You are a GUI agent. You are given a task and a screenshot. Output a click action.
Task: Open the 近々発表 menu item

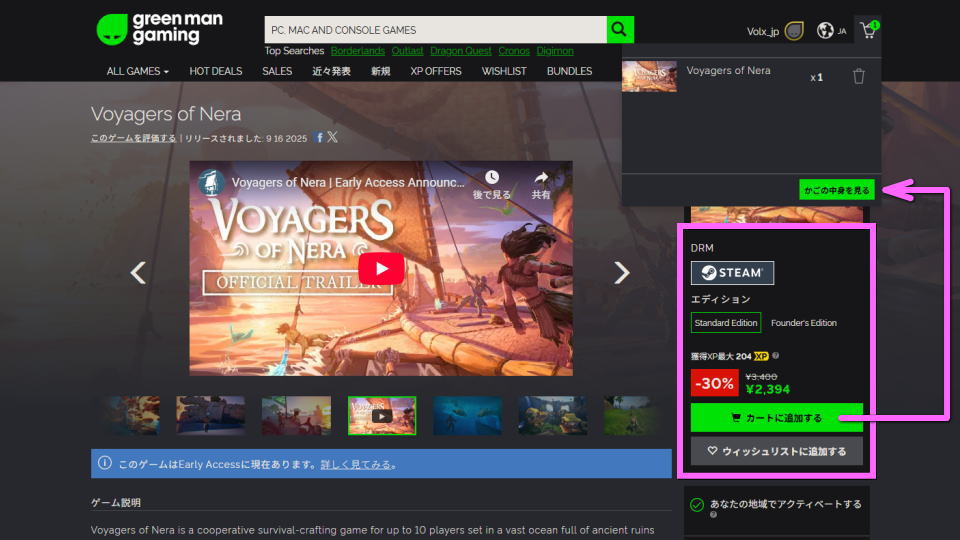(x=331, y=71)
